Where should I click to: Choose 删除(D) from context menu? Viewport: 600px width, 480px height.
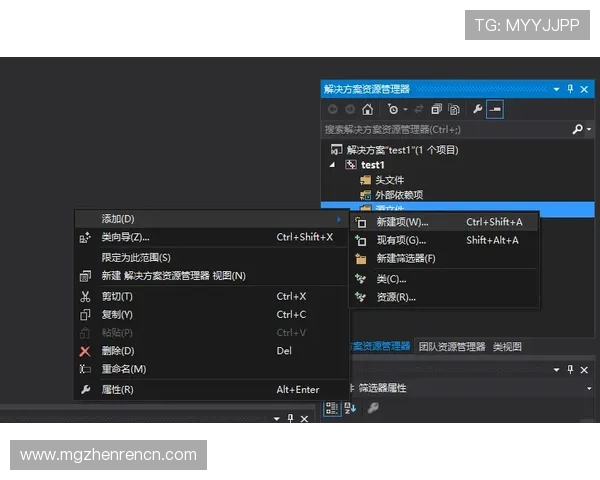pyautogui.click(x=211, y=351)
